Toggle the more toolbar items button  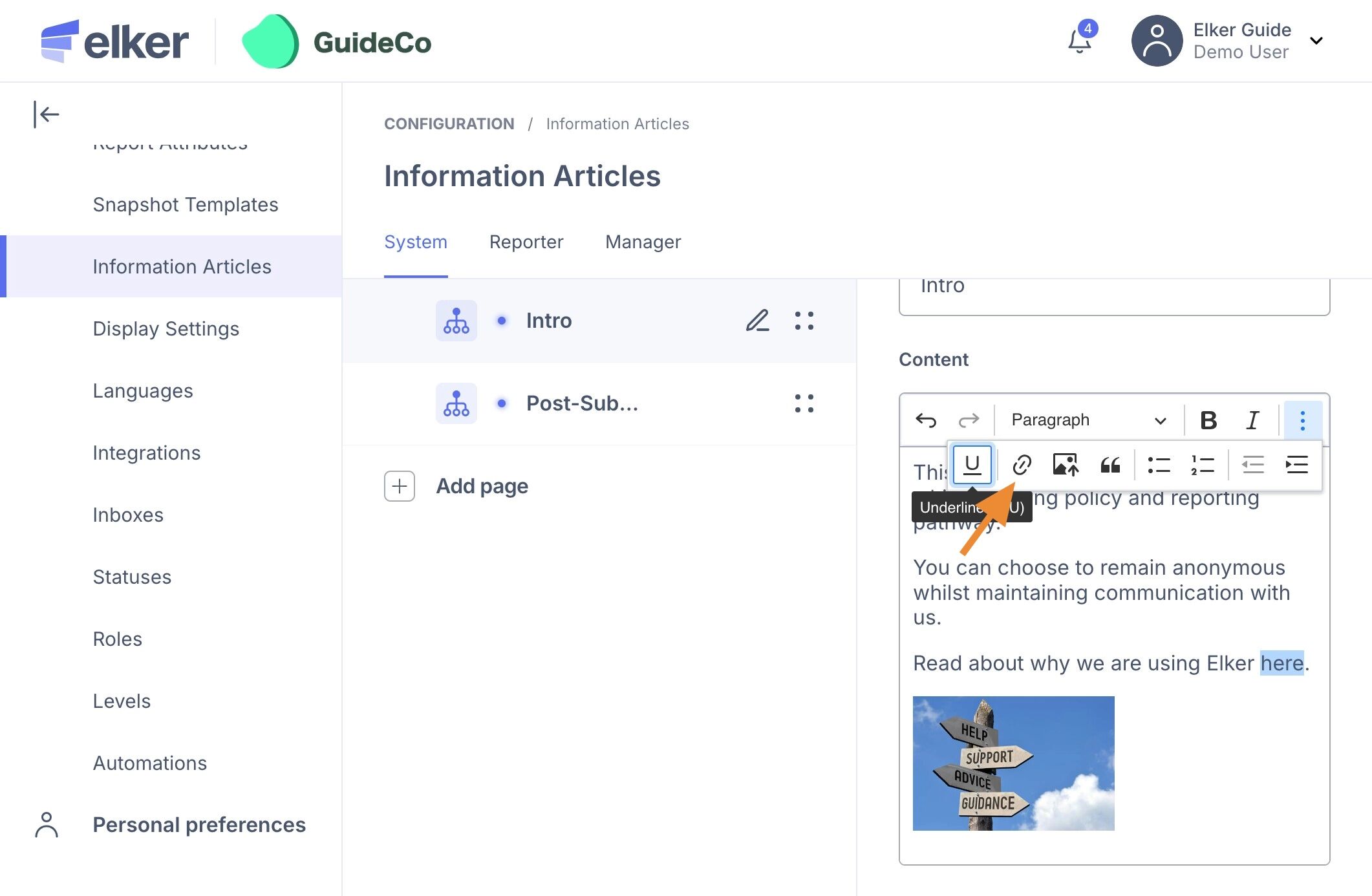pos(1302,420)
